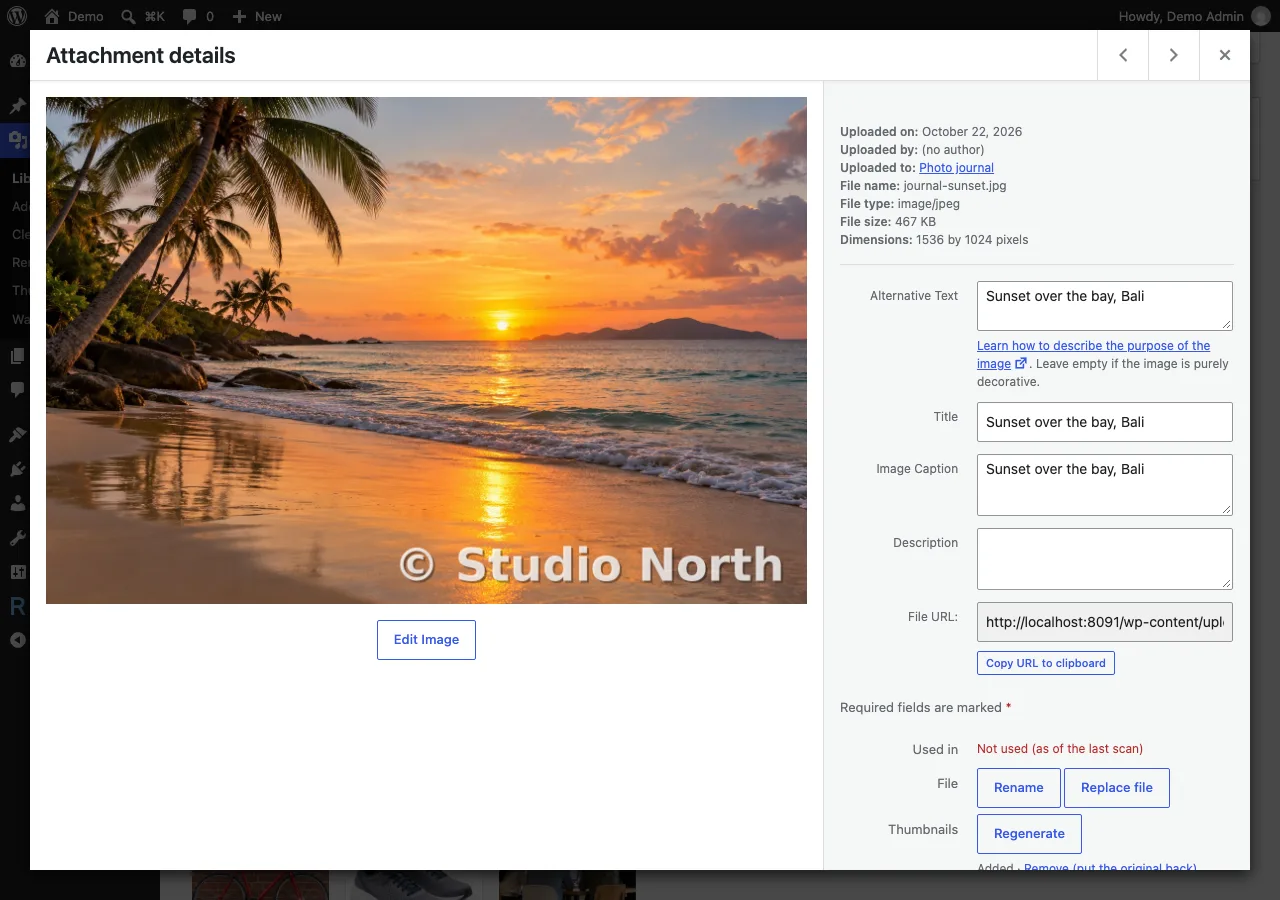
Task: Go to previous attachment with left chevron
Action: (x=1123, y=55)
